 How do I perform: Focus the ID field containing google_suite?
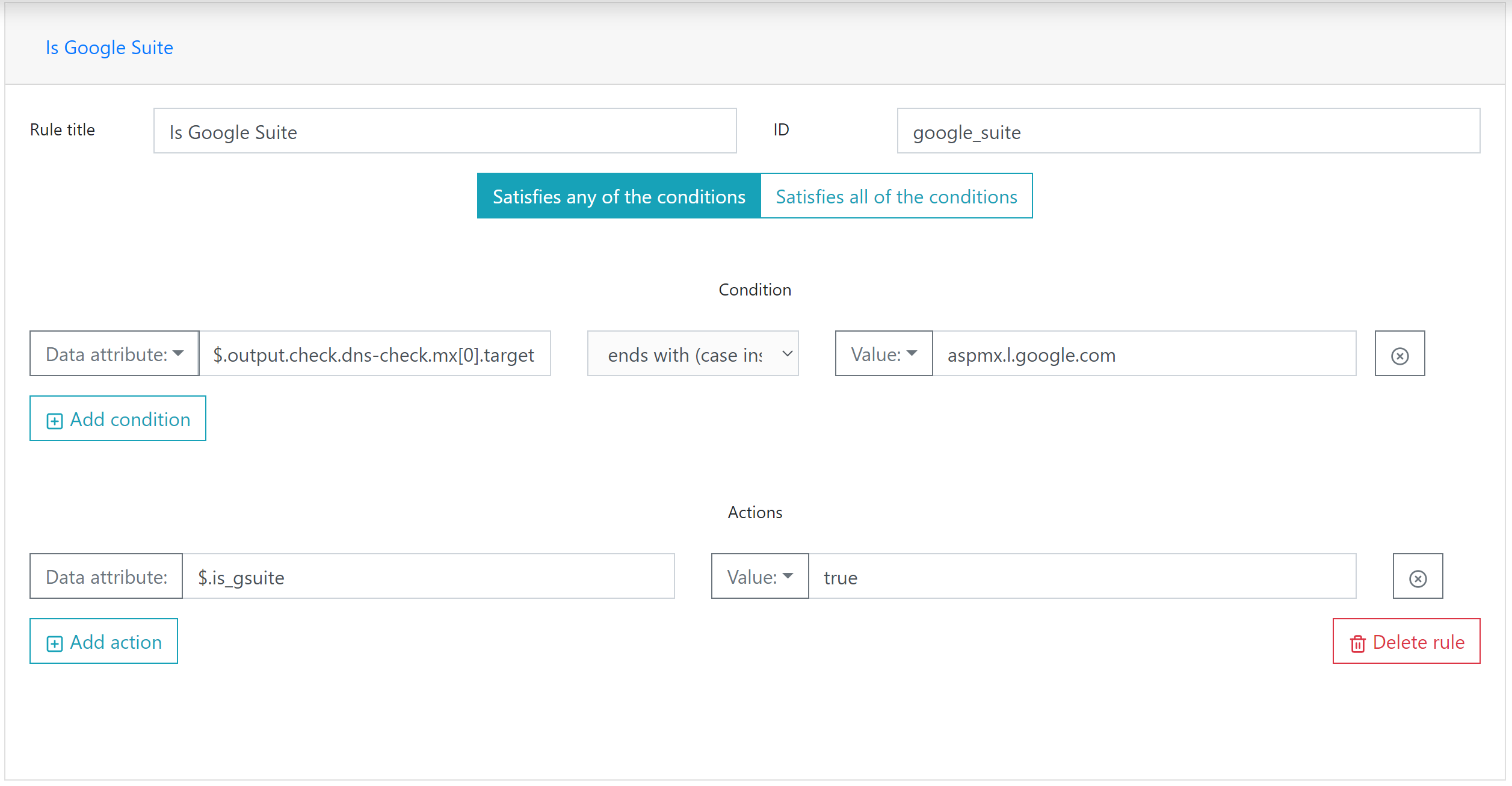1188,131
